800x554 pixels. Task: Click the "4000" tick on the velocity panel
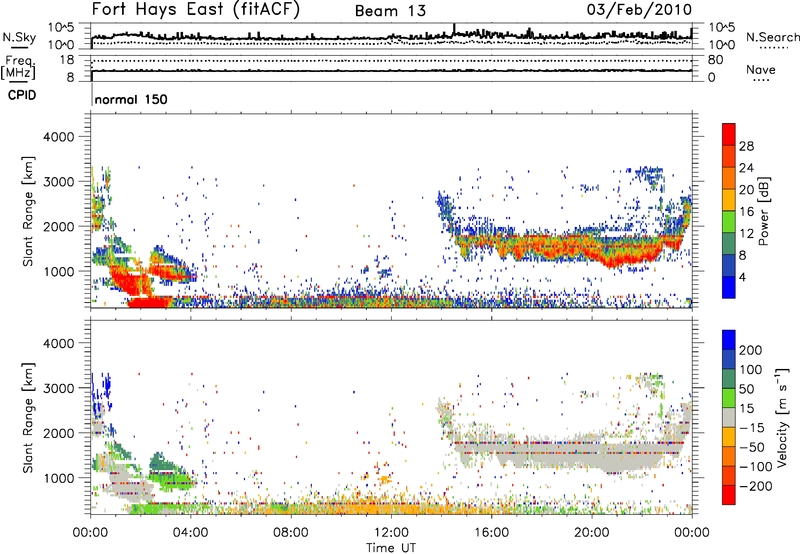58,343
